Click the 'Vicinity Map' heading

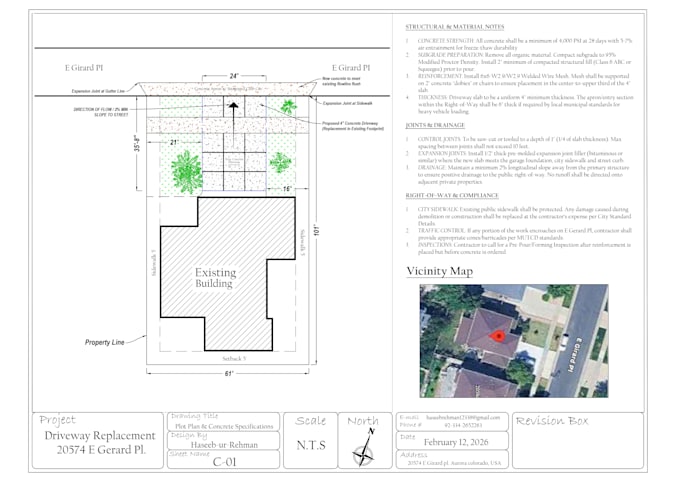pos(439,271)
